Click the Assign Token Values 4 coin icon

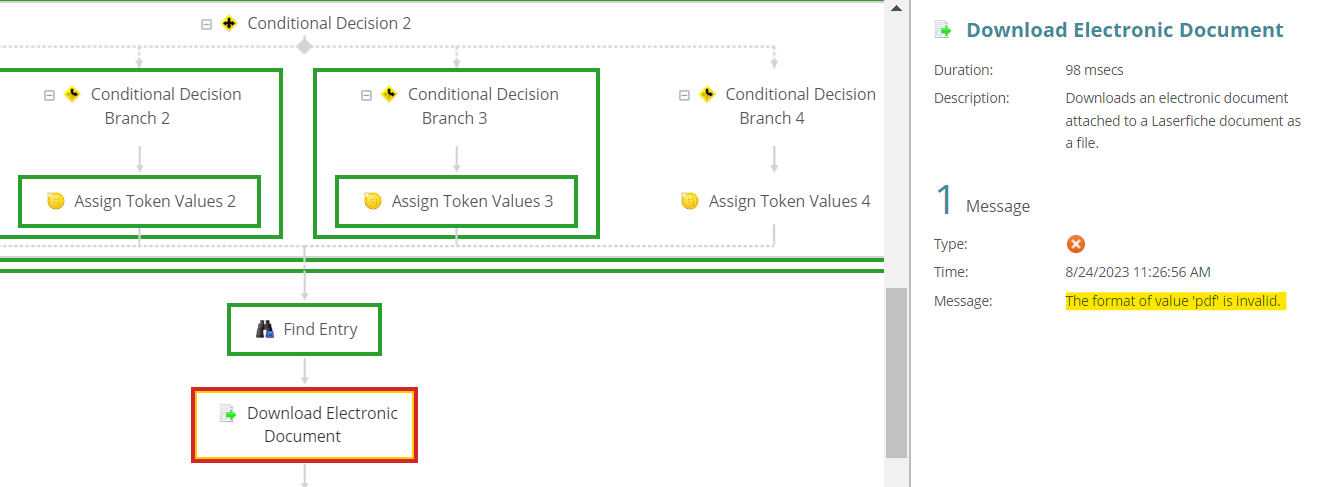[x=690, y=202]
